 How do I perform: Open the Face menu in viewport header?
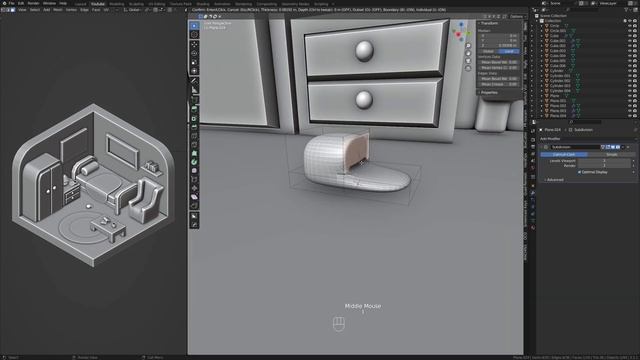pyautogui.click(x=96, y=9)
